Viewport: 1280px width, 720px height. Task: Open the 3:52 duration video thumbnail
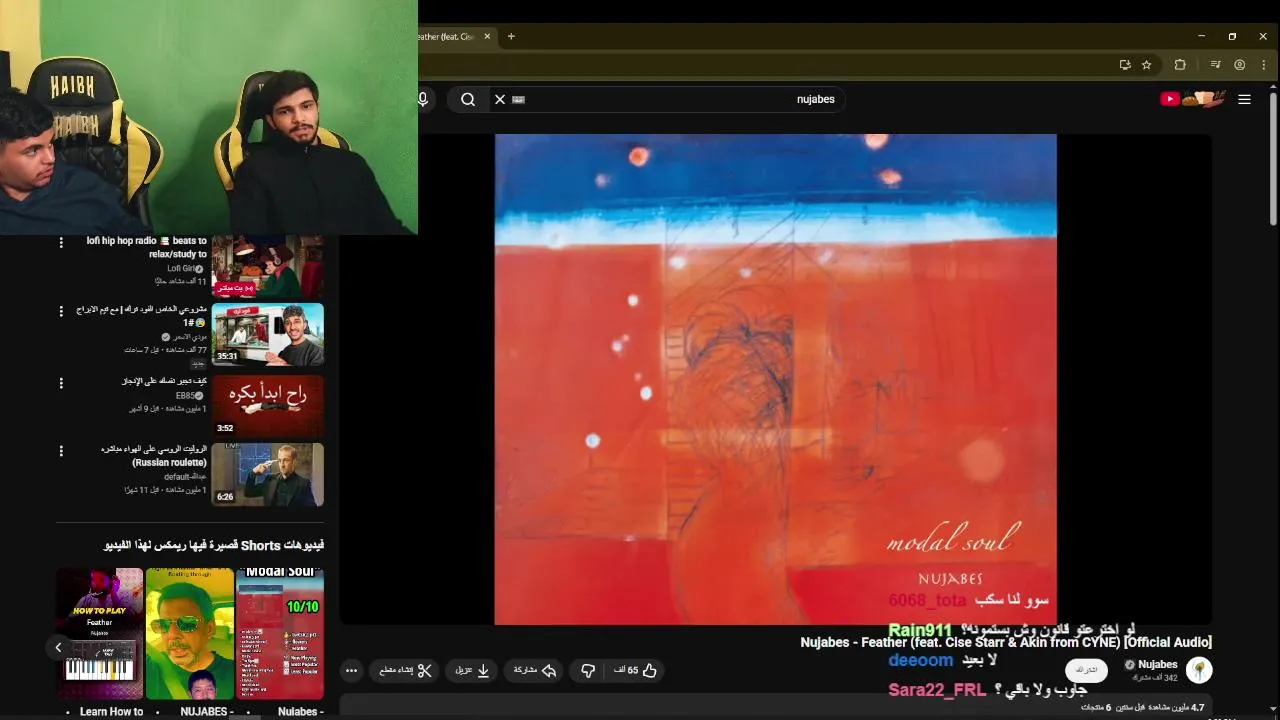coord(268,405)
